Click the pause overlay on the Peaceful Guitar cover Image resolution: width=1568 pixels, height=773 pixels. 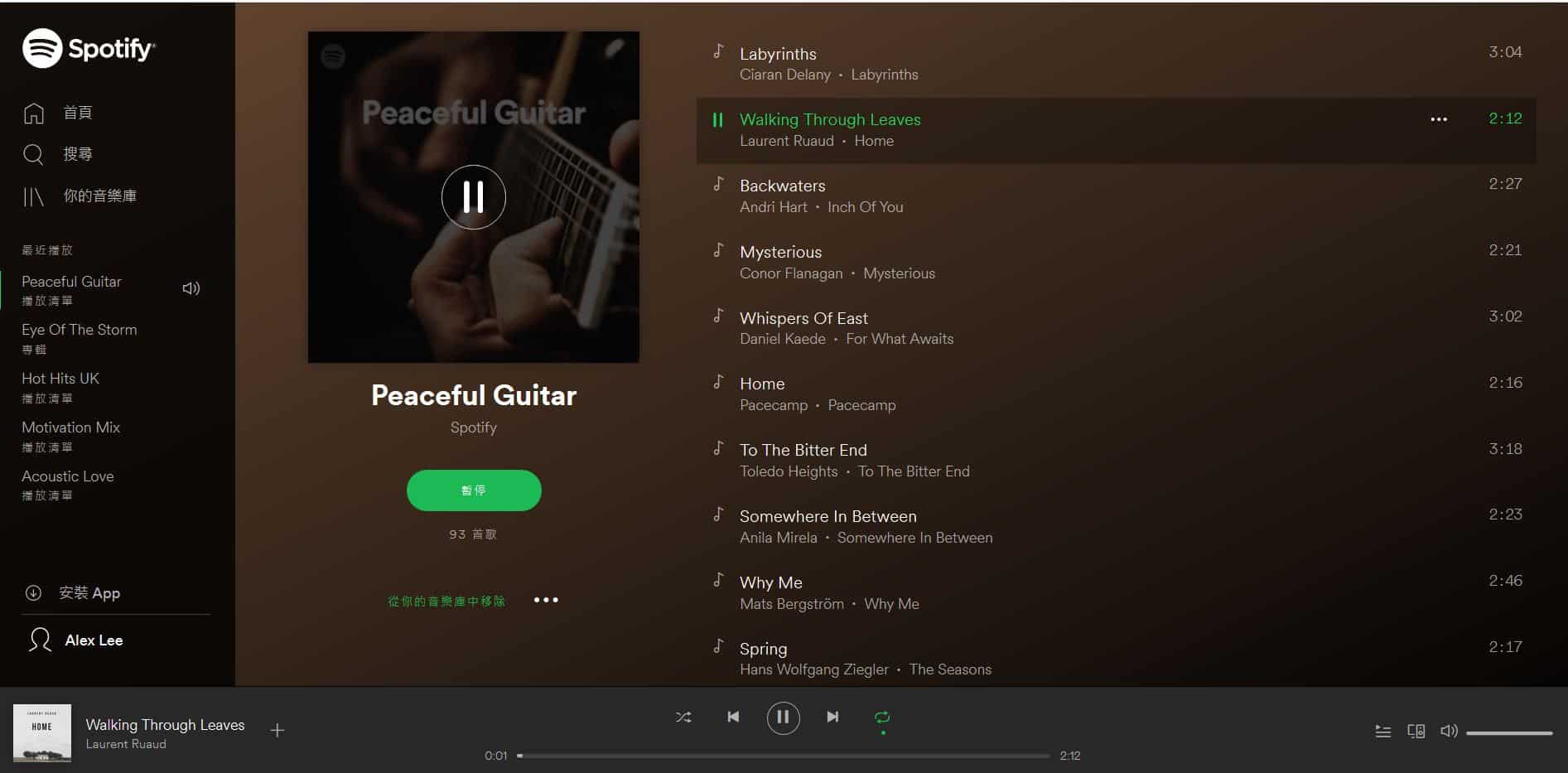tap(474, 197)
